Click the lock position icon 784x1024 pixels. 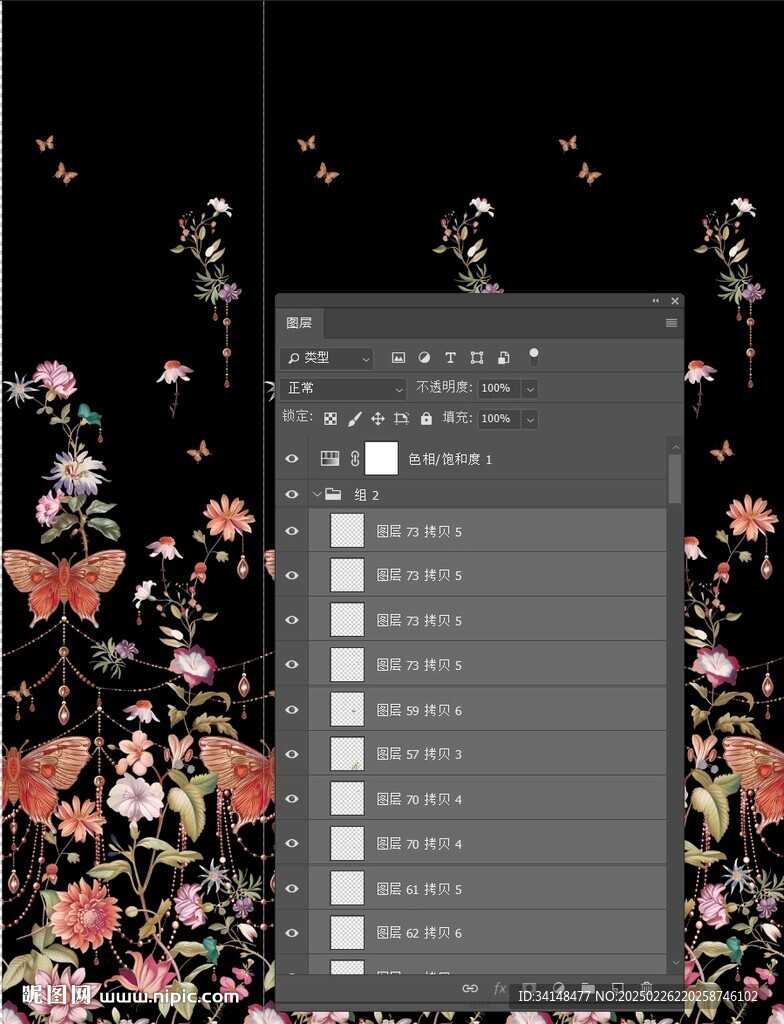pyautogui.click(x=378, y=419)
